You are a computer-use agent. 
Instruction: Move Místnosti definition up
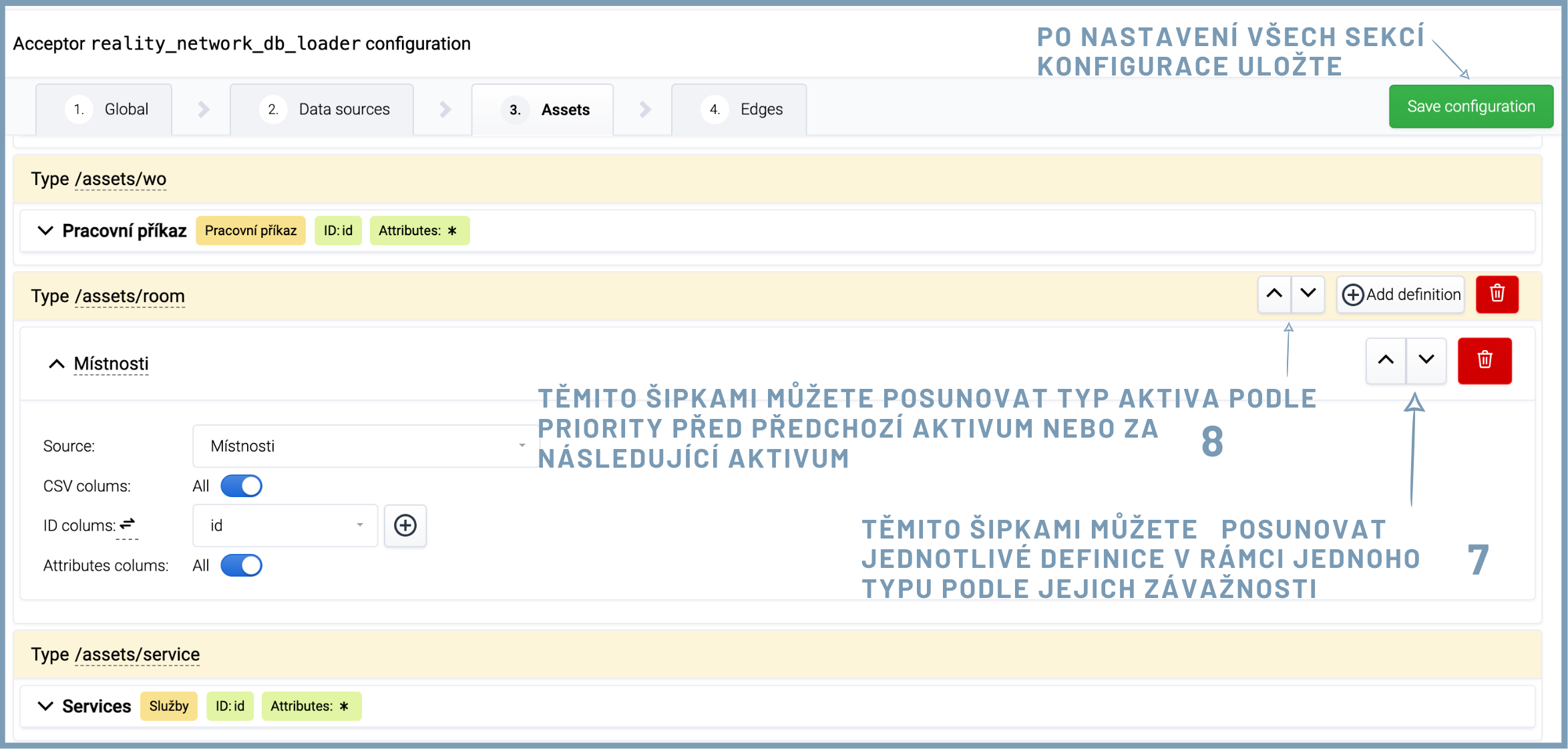coord(1386,360)
